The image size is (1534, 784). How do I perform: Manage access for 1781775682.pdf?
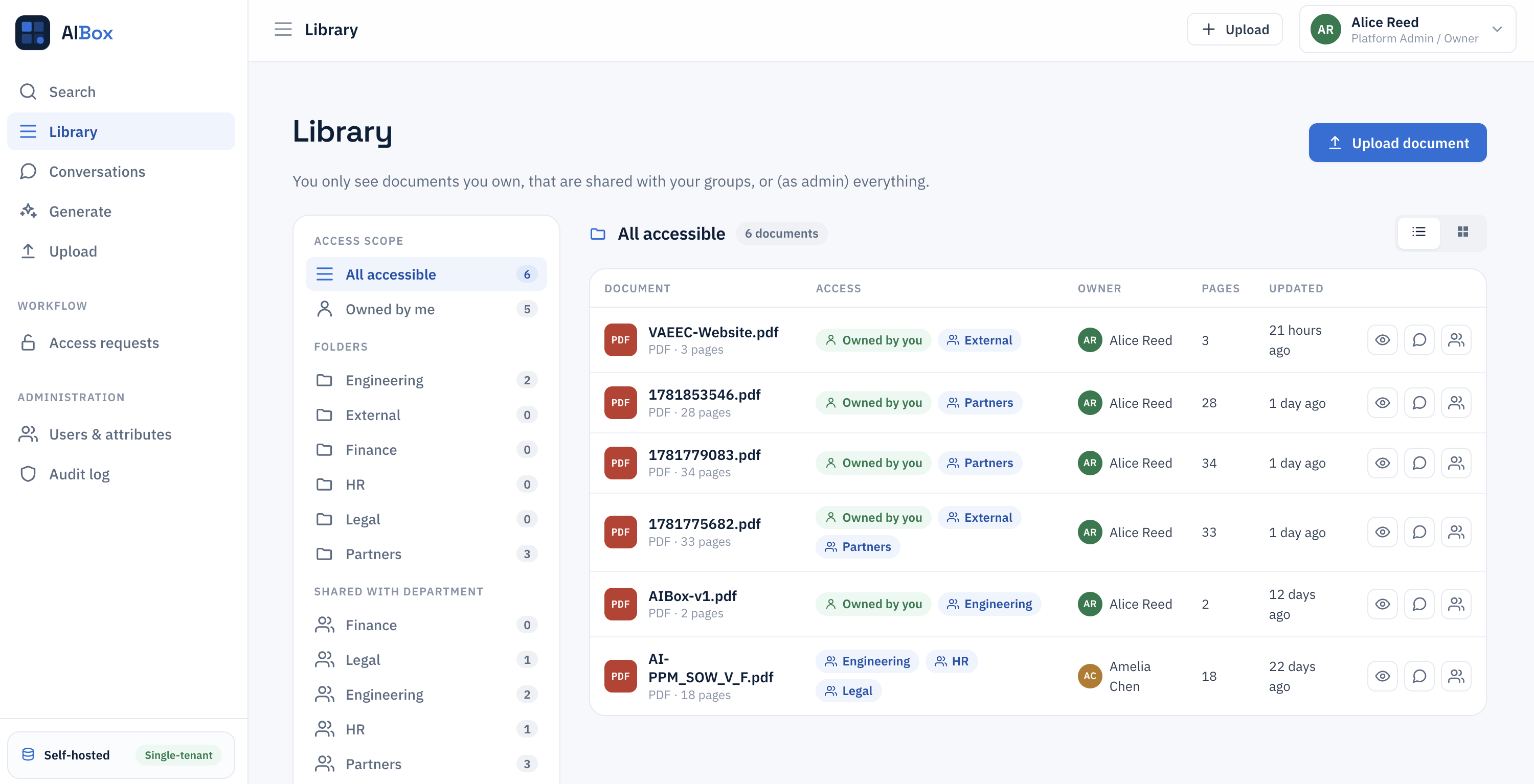coord(1456,532)
